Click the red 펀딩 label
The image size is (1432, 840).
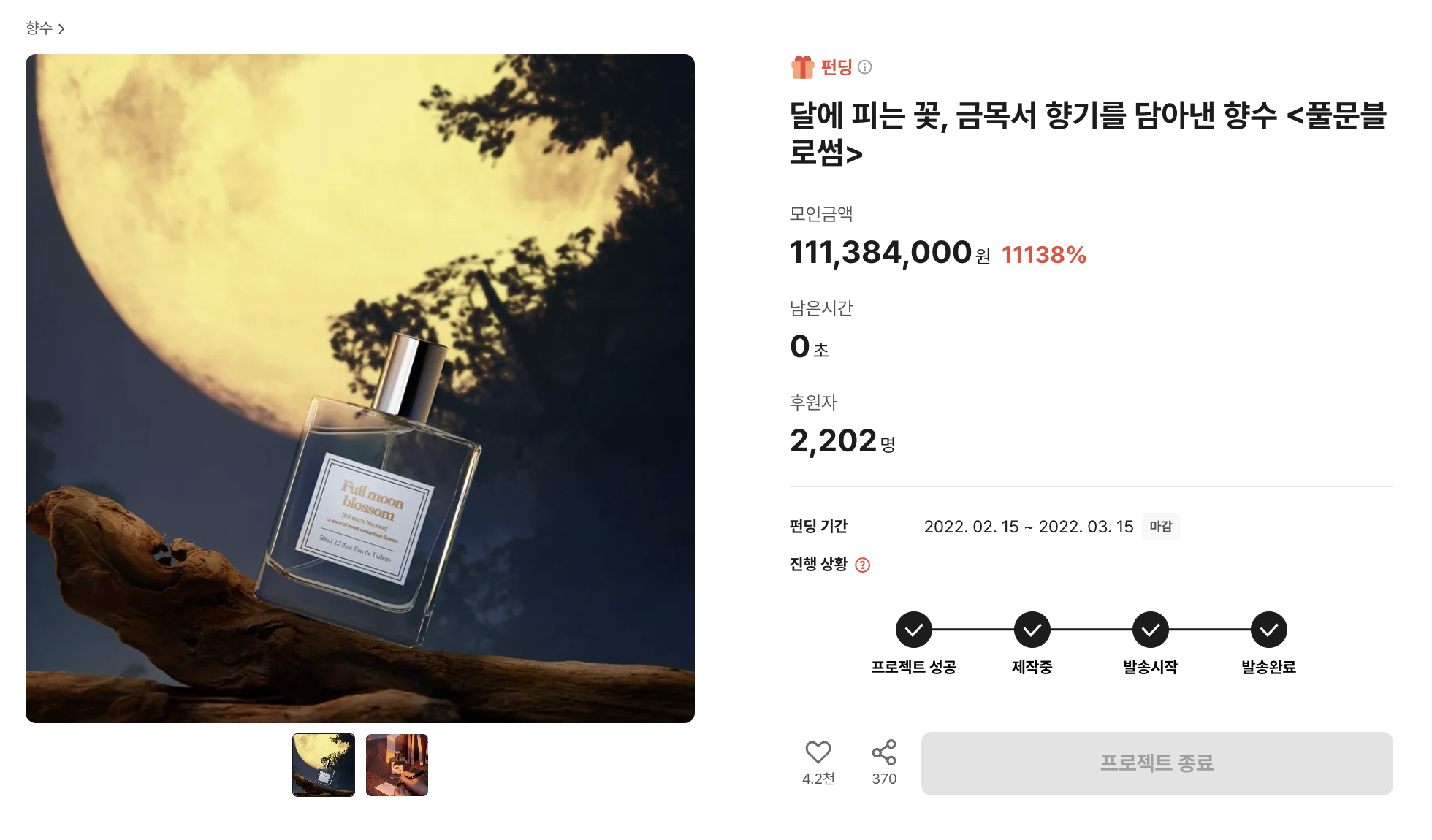pos(837,67)
